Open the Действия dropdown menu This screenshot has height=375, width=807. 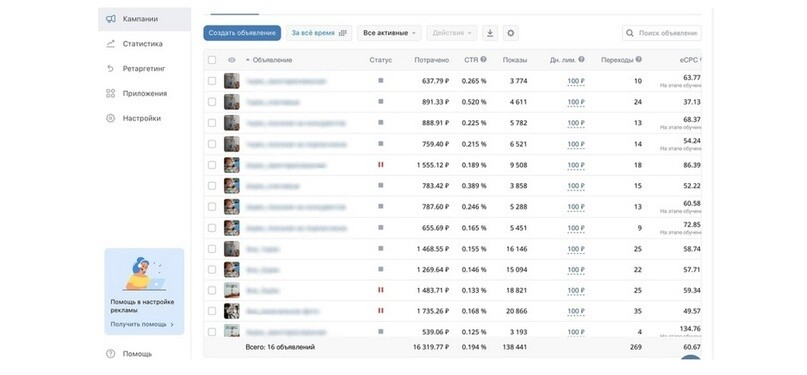click(452, 33)
